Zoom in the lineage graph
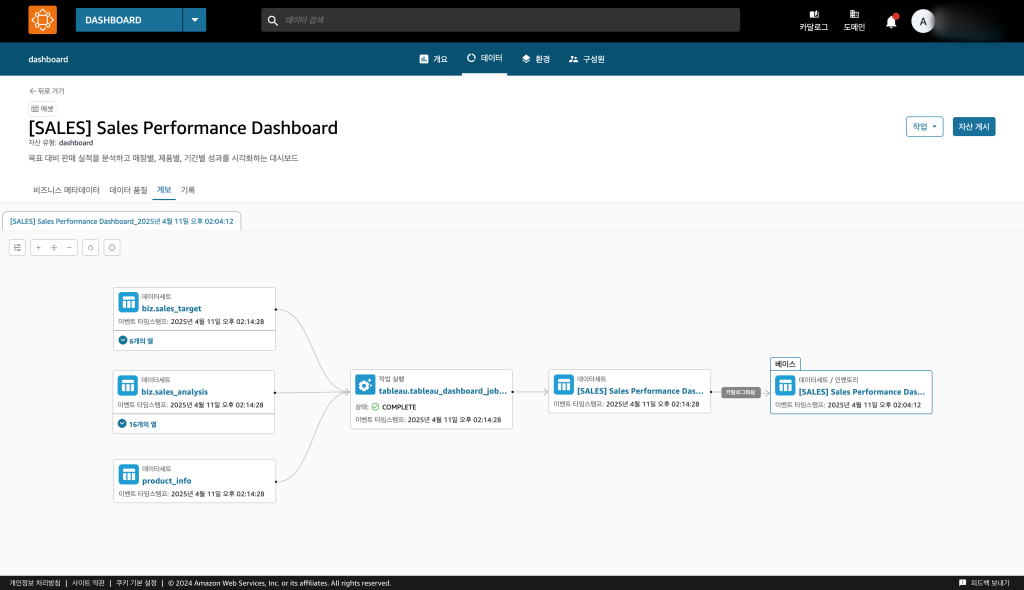Image resolution: width=1024 pixels, height=590 pixels. [39, 248]
